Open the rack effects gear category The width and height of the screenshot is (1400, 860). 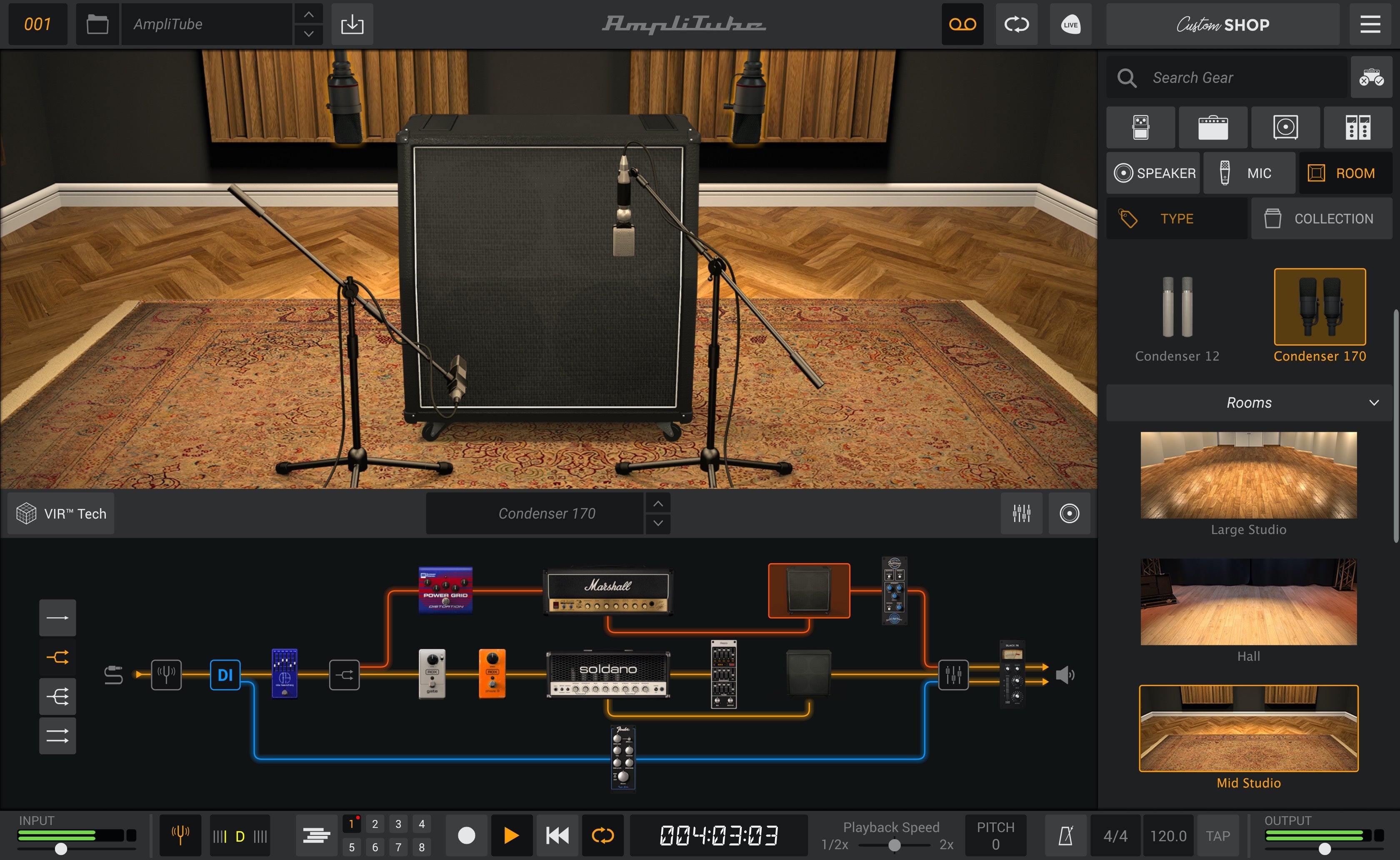pos(1358,128)
